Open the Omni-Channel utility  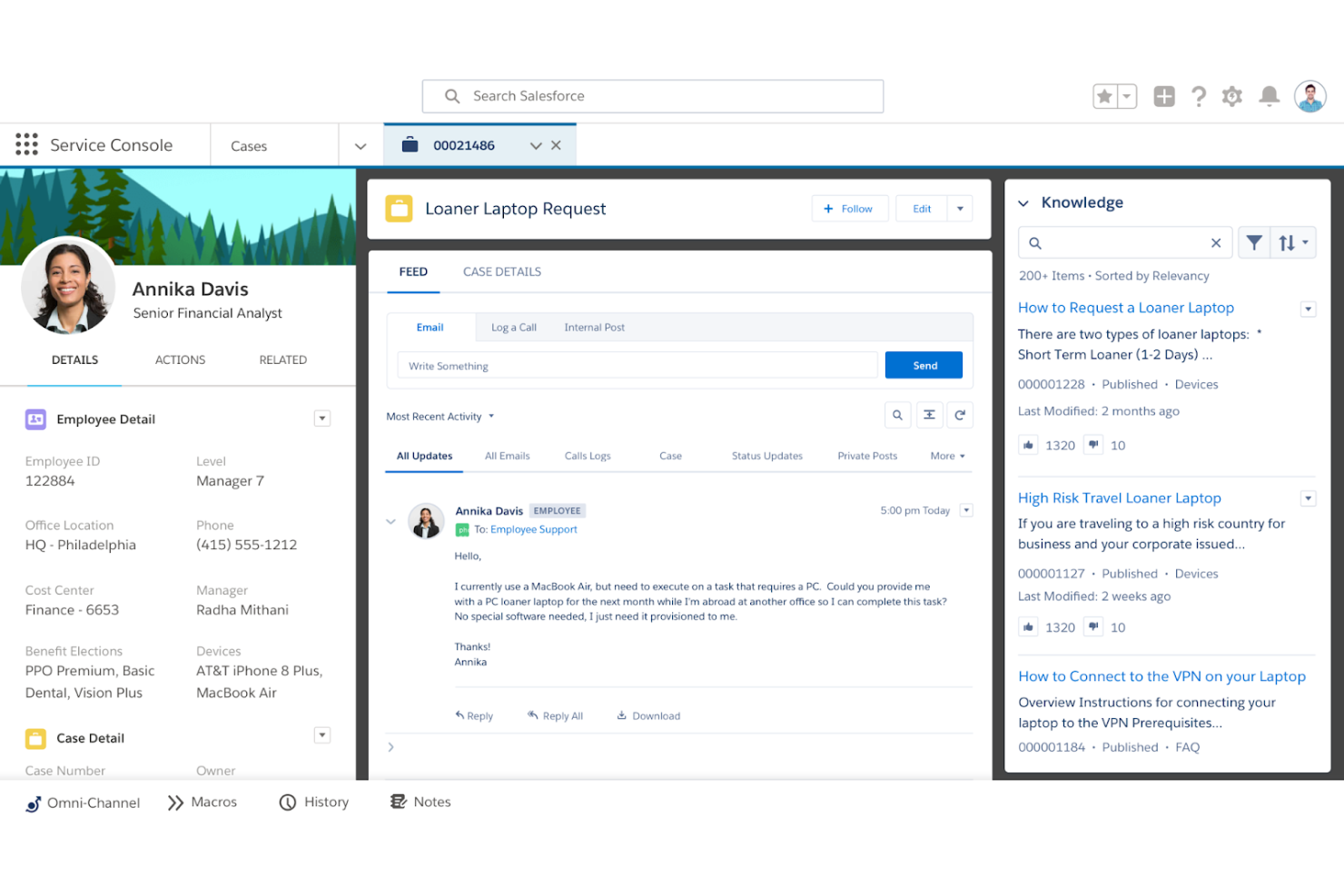(82, 802)
